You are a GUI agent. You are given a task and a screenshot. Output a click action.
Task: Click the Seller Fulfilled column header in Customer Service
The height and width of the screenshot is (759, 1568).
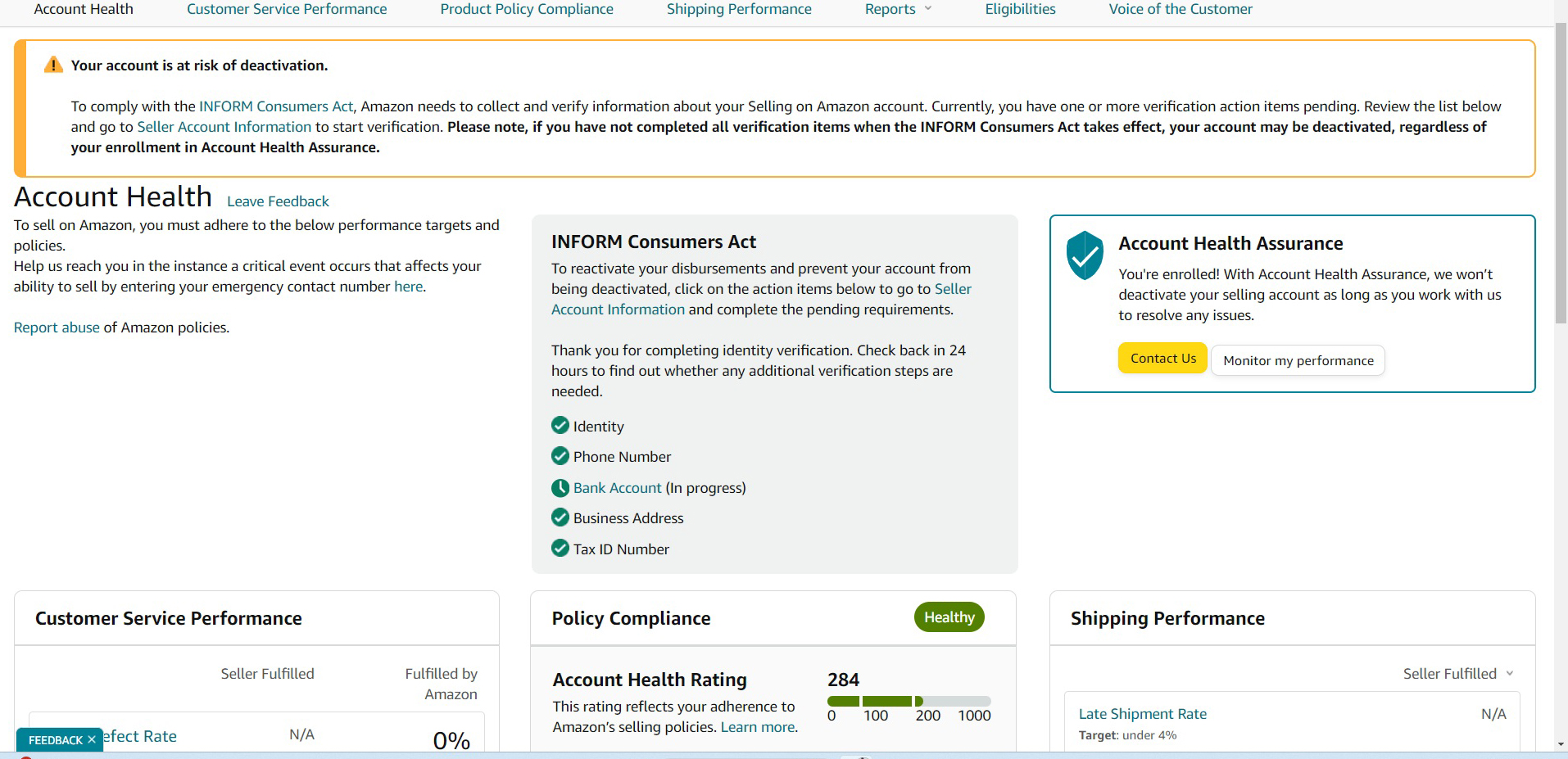[267, 674]
